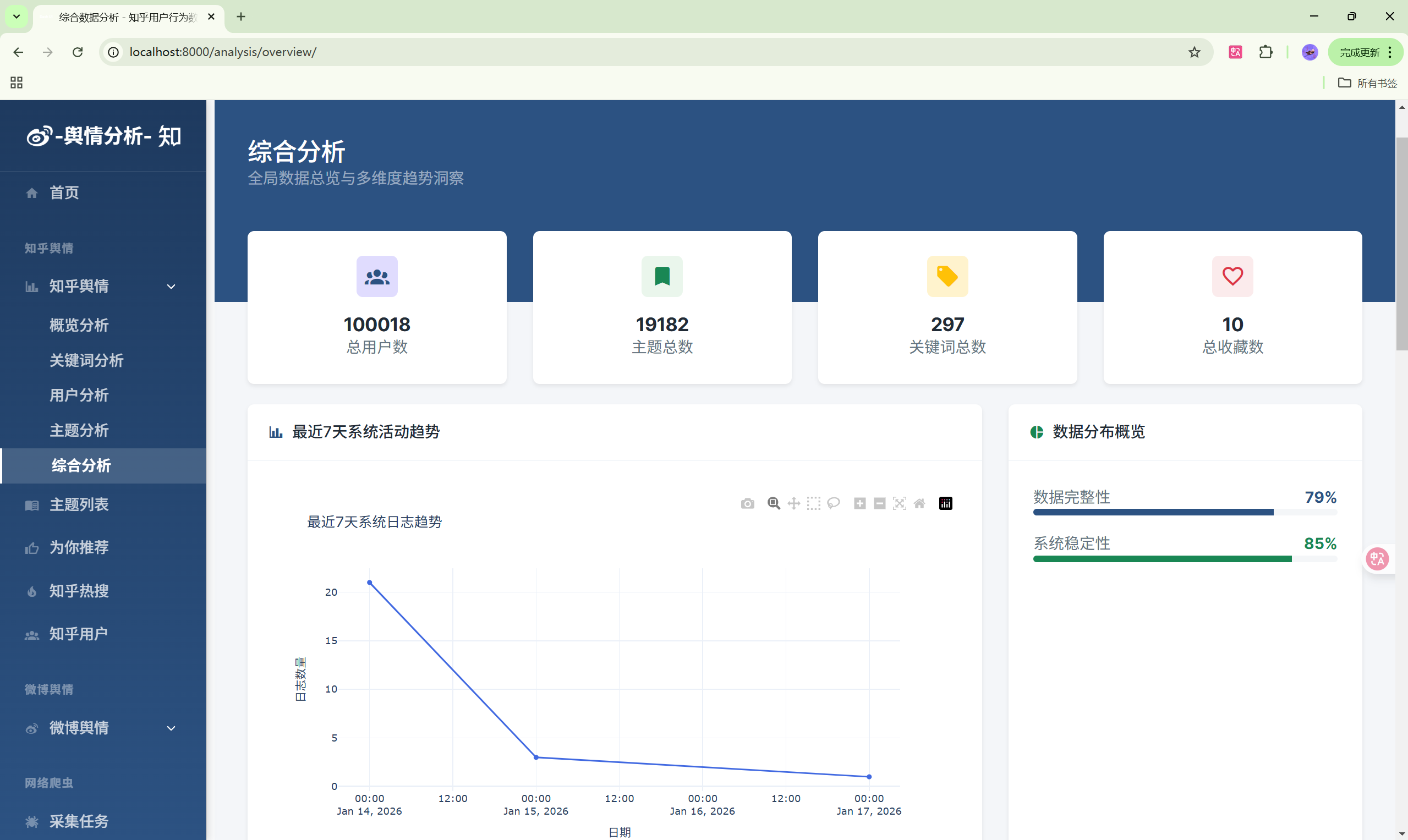Go to 主题列表 from the sidebar
The height and width of the screenshot is (840, 1408).
[x=79, y=504]
